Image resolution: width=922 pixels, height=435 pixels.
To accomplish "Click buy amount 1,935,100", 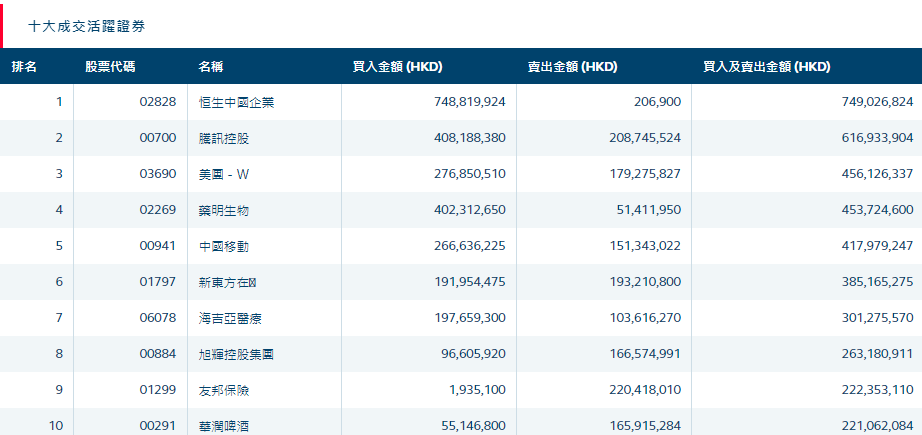I will (x=479, y=390).
